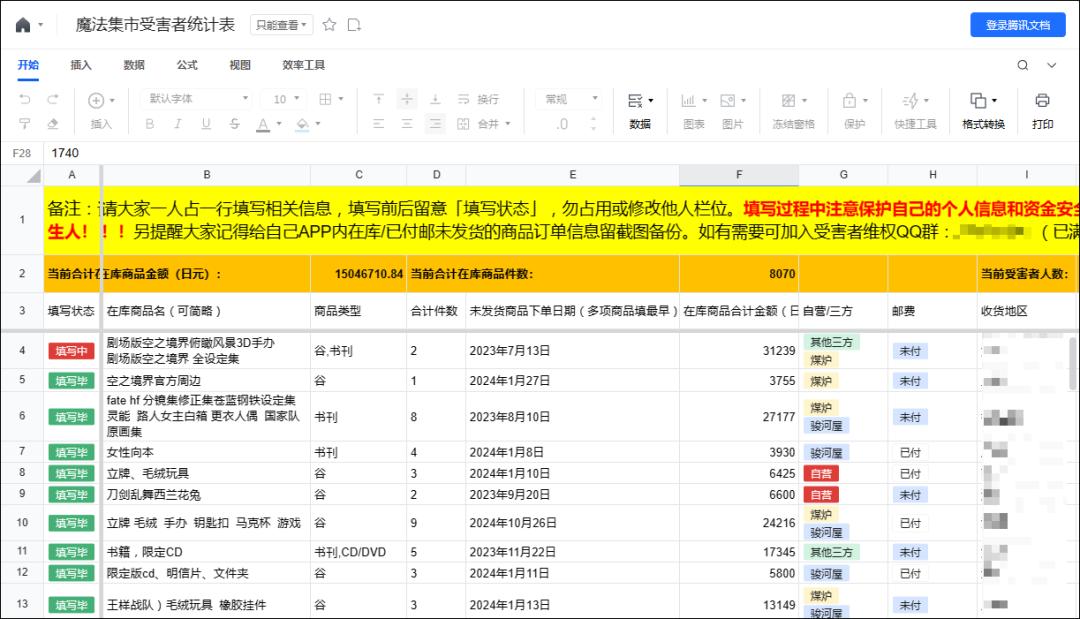Open the search magnifier icon

click(1023, 65)
